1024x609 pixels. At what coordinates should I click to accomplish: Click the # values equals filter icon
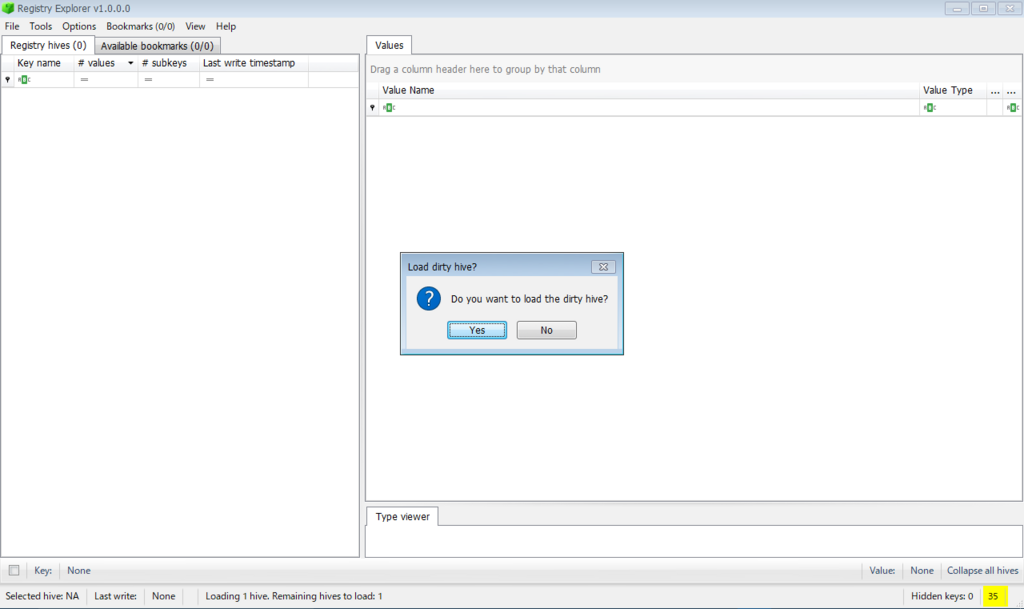click(x=84, y=80)
